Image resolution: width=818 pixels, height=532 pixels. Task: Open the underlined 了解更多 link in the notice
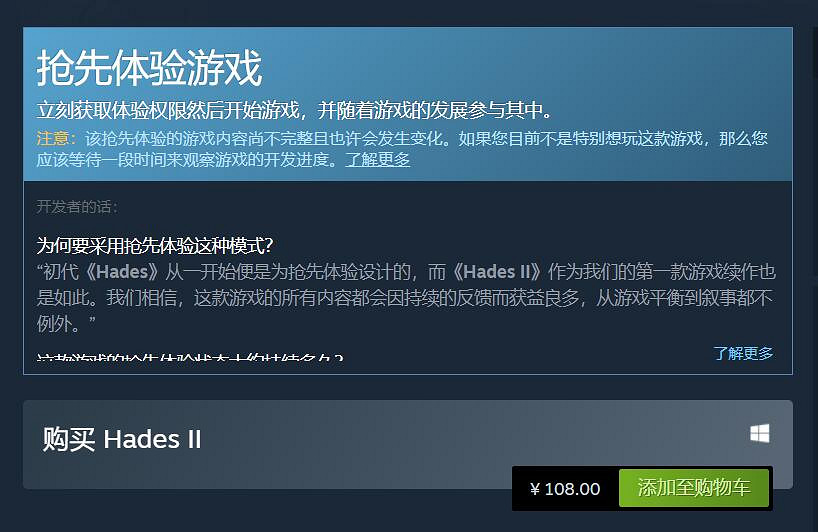click(378, 160)
